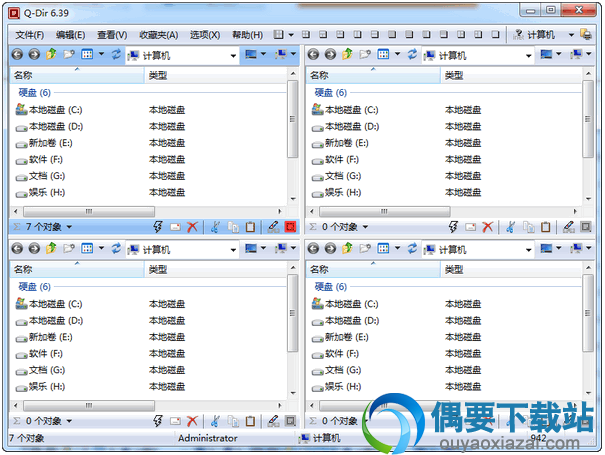Image resolution: width=605 pixels, height=455 pixels.
Task: Select 本地磁盘 (C:) in top-left pane
Action: tap(49, 110)
